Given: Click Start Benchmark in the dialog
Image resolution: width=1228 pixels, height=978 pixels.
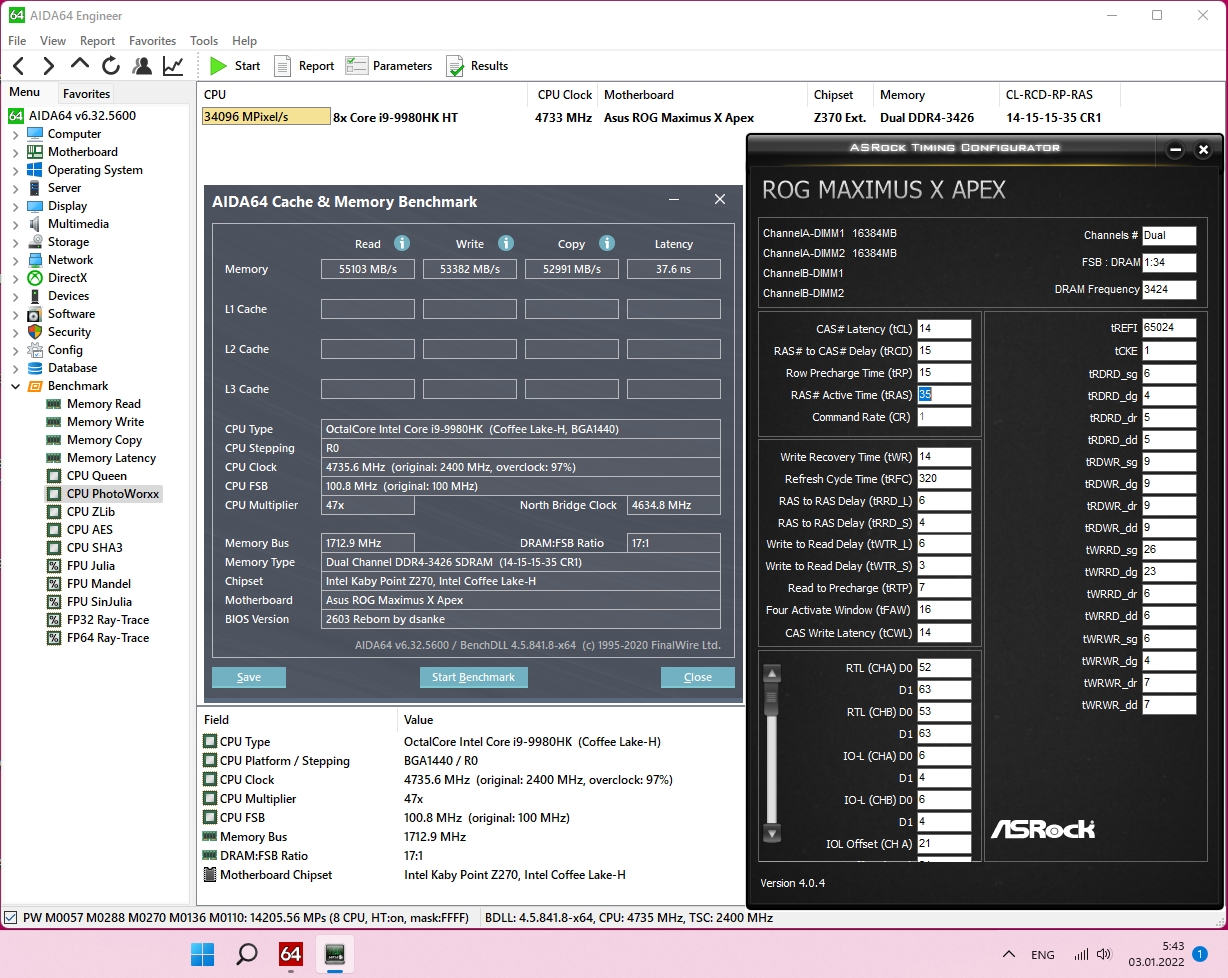Looking at the screenshot, I should pos(473,677).
